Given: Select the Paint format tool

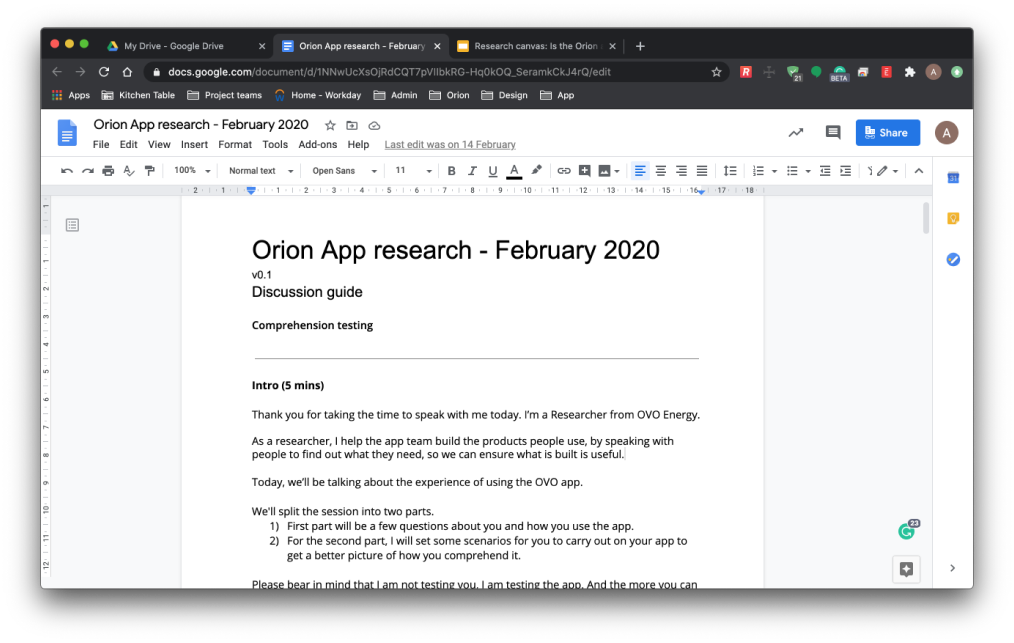Looking at the screenshot, I should point(150,171).
